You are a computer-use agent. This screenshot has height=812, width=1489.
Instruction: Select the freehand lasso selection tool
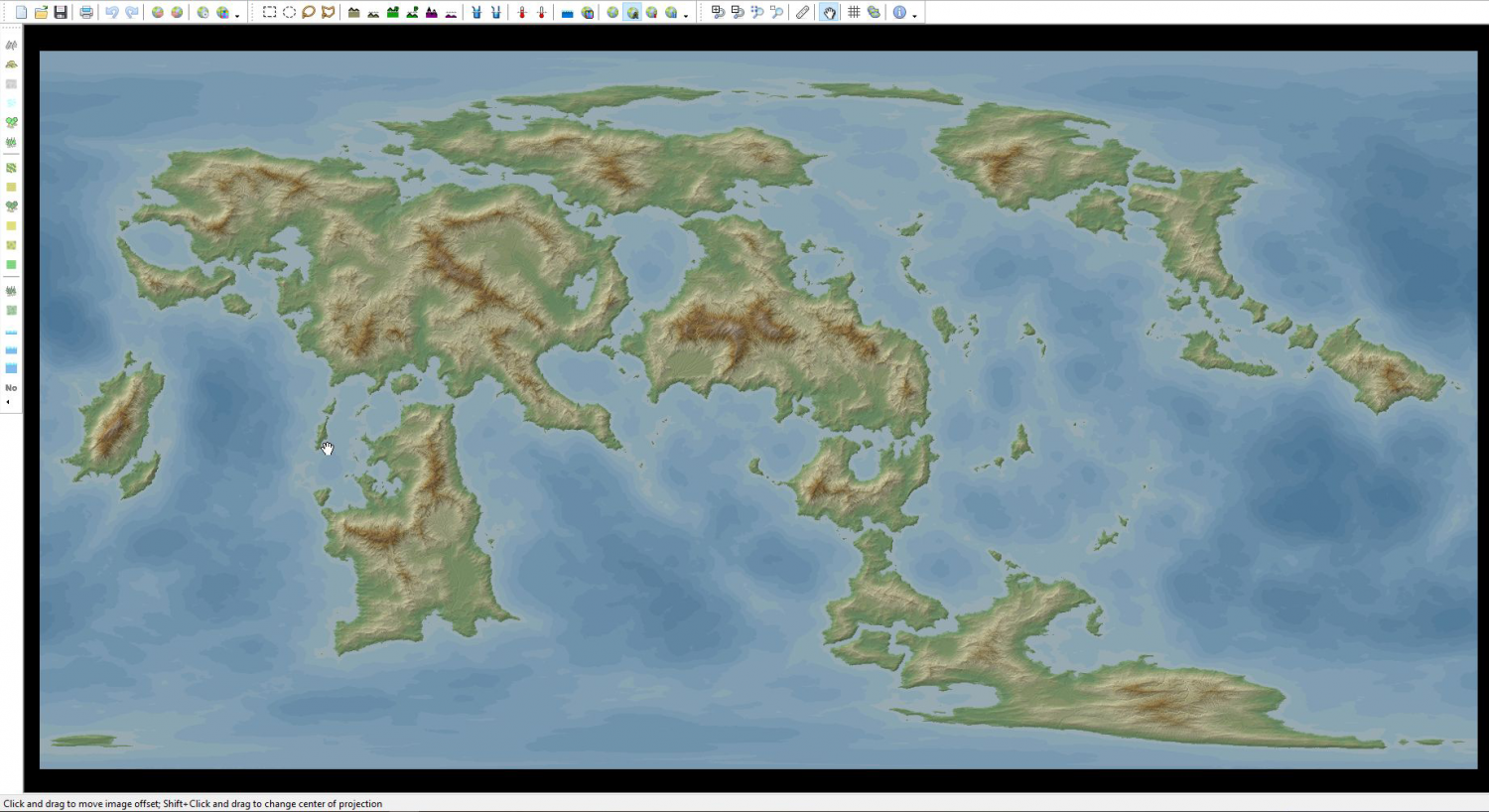309,12
